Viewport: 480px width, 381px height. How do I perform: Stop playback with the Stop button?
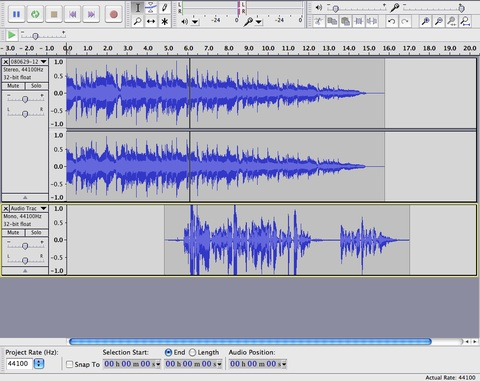54,14
